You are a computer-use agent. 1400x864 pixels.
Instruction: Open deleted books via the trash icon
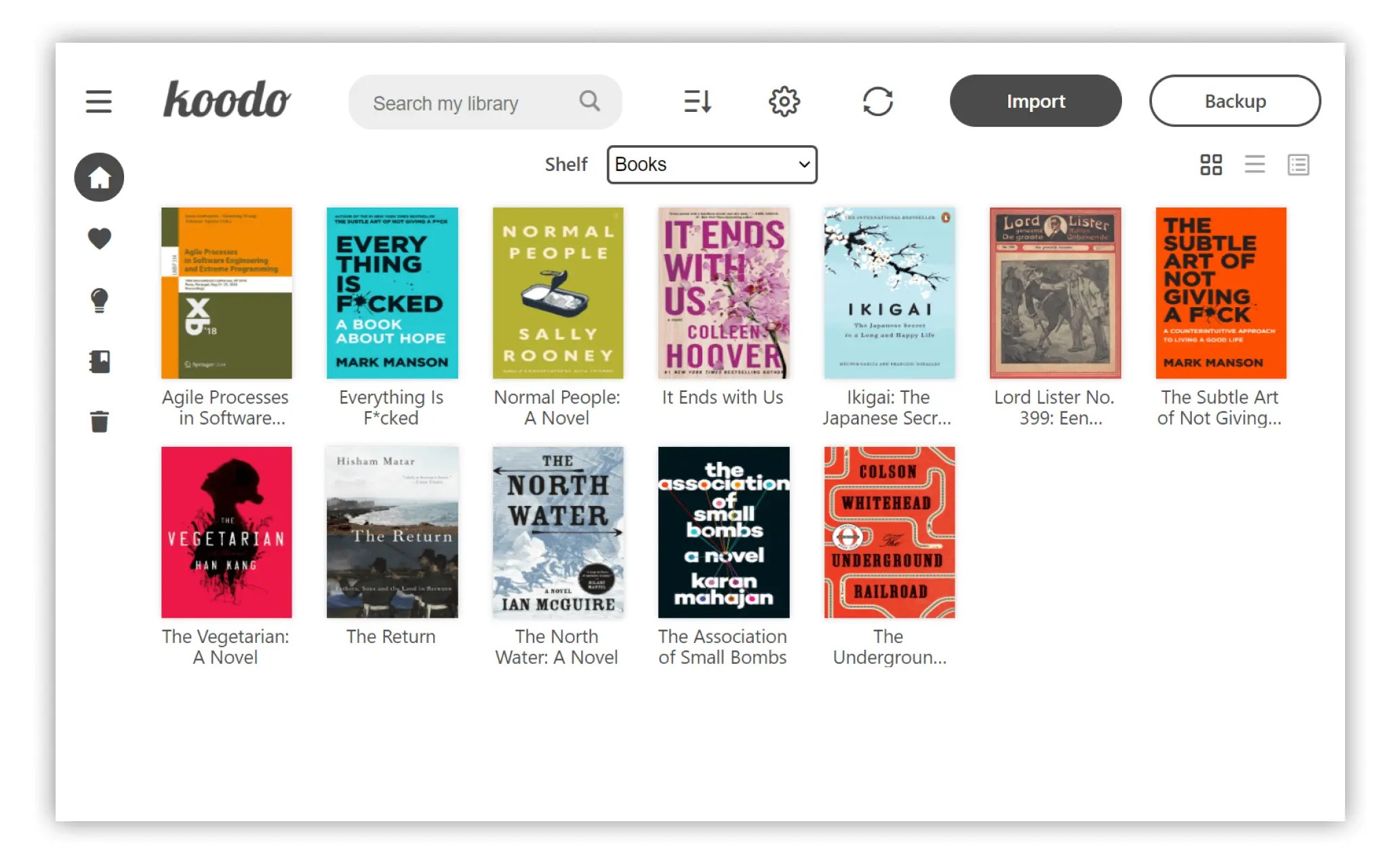pyautogui.click(x=98, y=421)
